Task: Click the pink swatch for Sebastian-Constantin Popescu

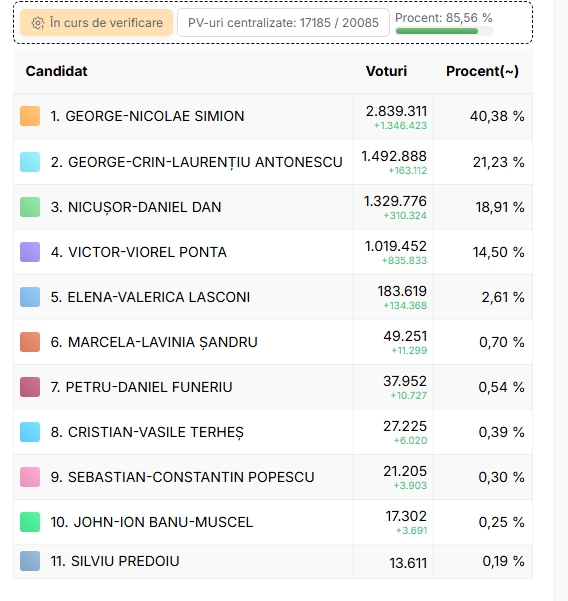Action: (x=30, y=477)
